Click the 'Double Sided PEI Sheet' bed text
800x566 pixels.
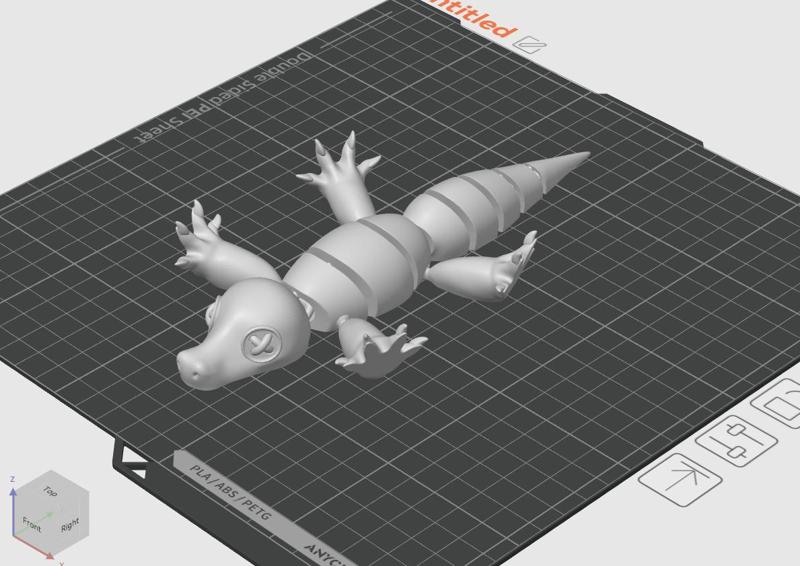[221, 97]
